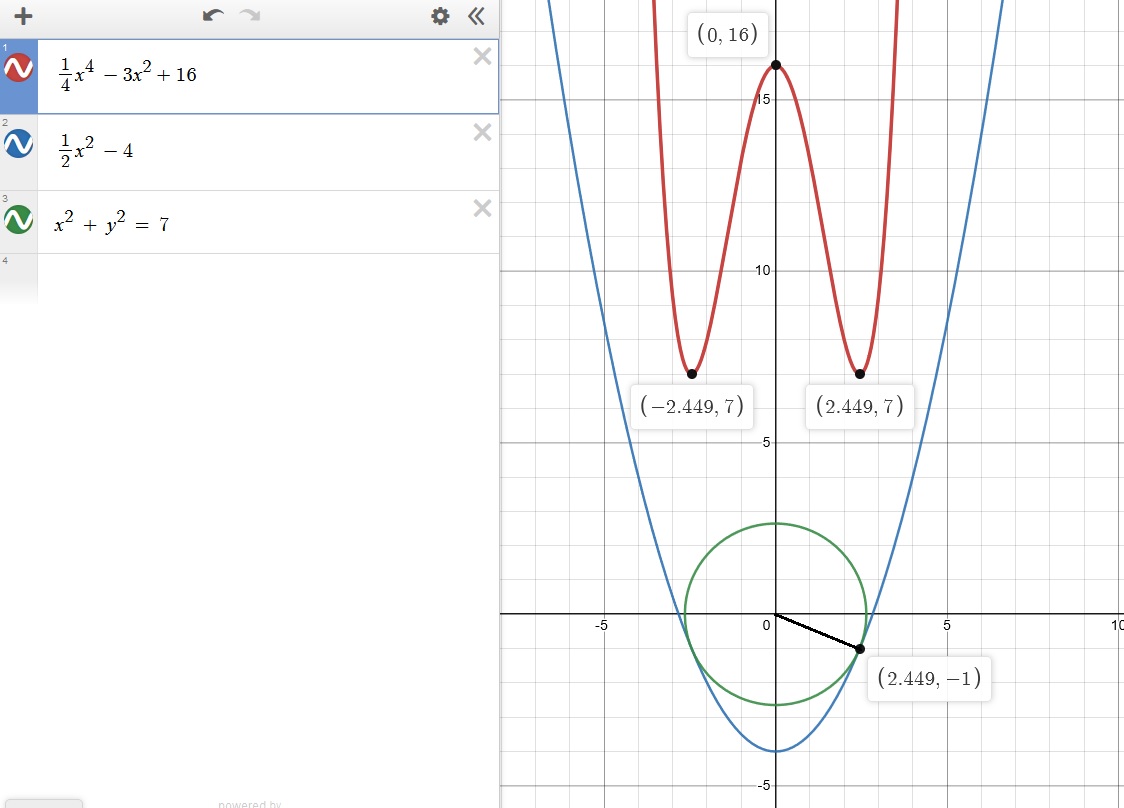Open the graph settings gear
Screen dimensions: 1124x808
[x=440, y=16]
